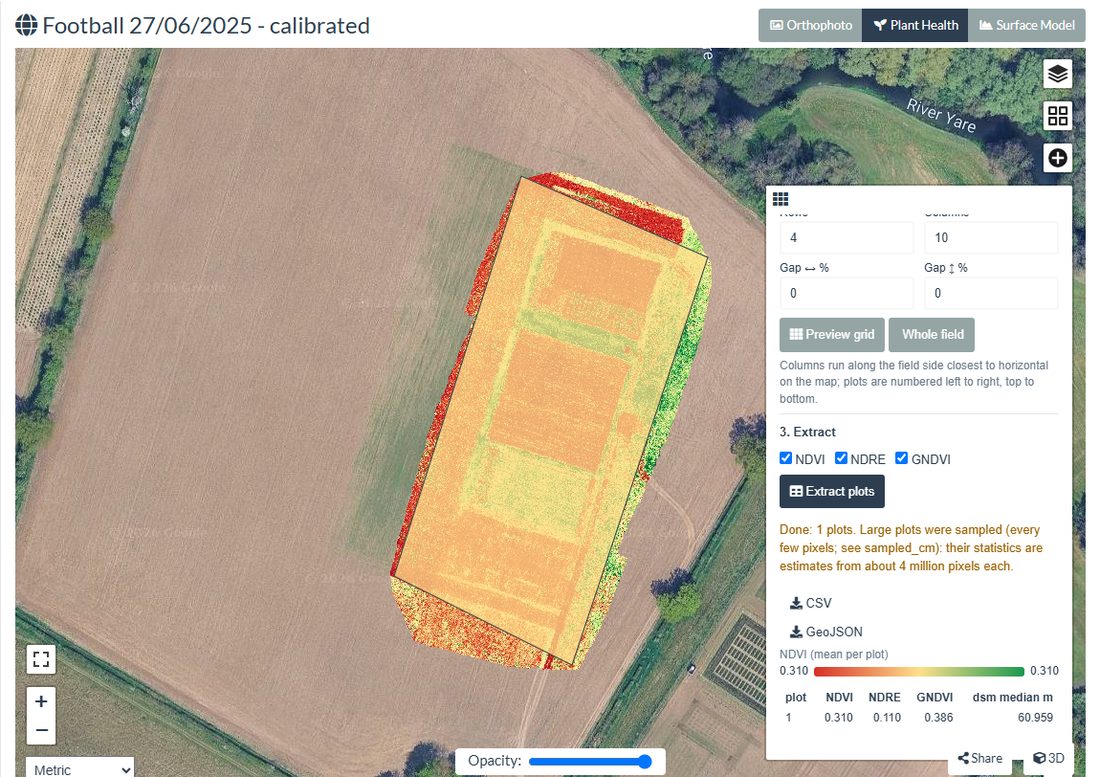Click the plot grid icon atop panel

pyautogui.click(x=780, y=199)
